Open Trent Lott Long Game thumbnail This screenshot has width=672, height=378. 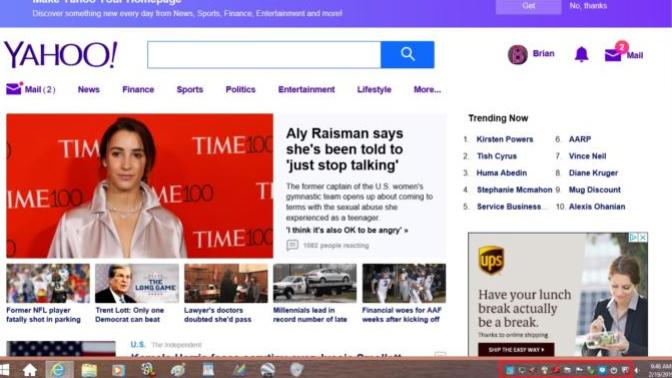pos(137,283)
